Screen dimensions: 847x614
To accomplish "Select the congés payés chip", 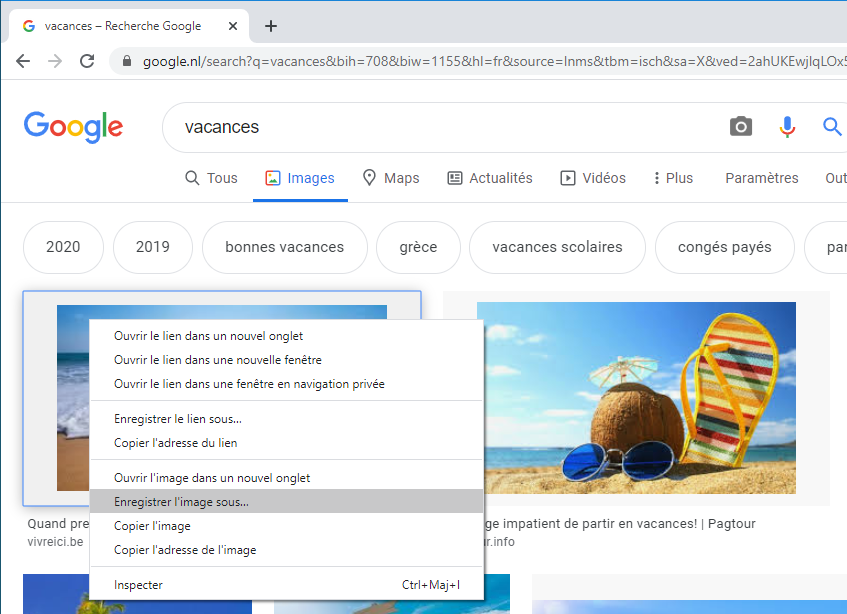I will (x=724, y=247).
